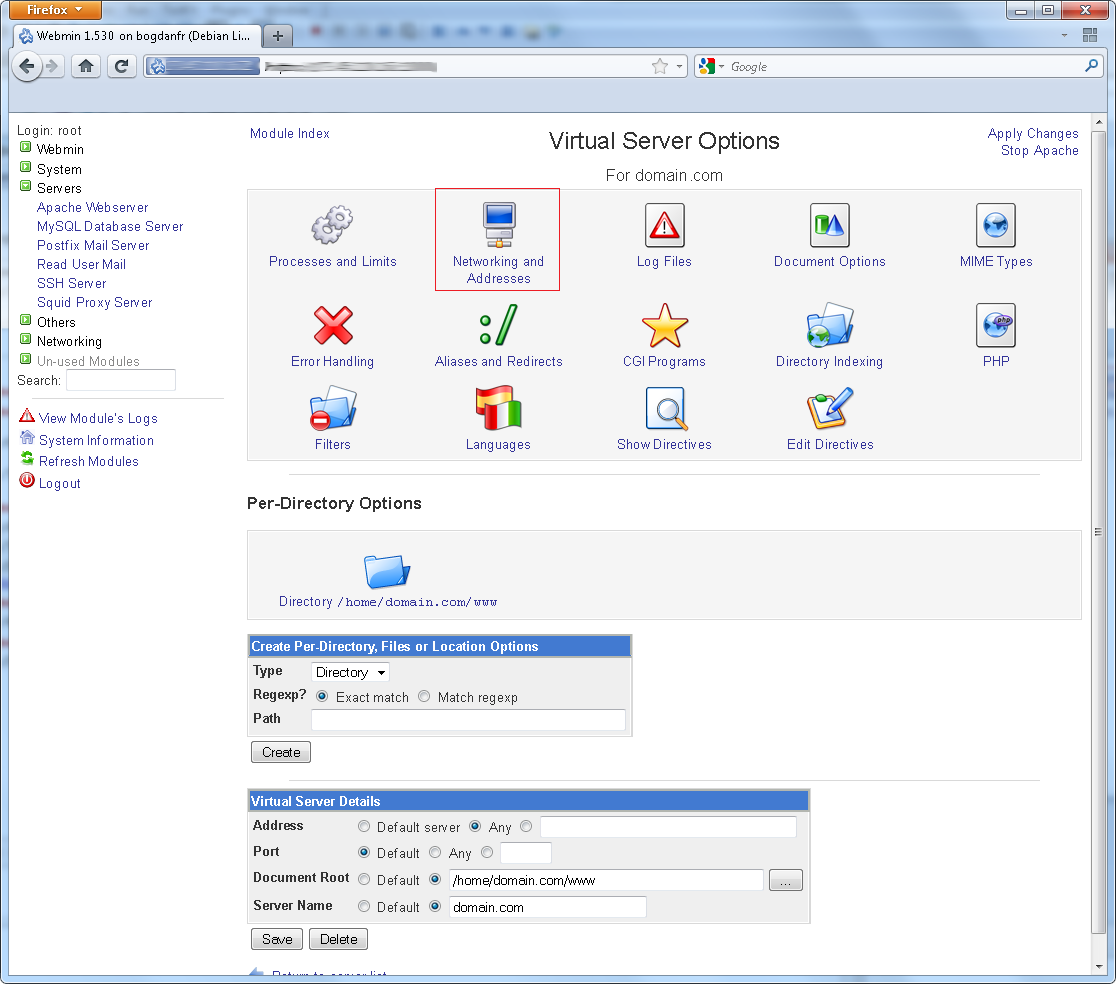Open the Error Handling red X icon
1119x984 pixels.
click(332, 326)
